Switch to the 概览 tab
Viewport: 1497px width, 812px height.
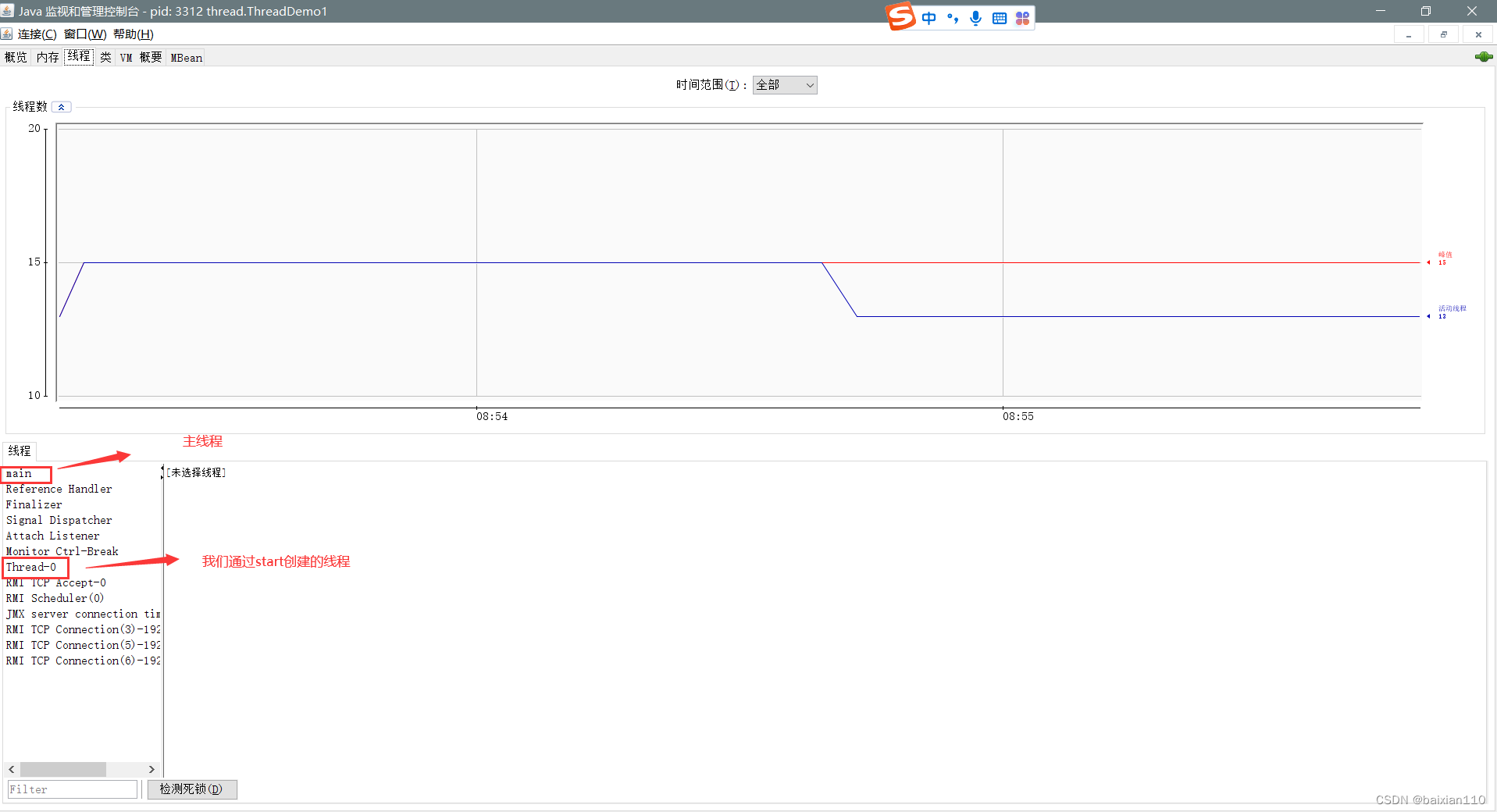coord(16,57)
